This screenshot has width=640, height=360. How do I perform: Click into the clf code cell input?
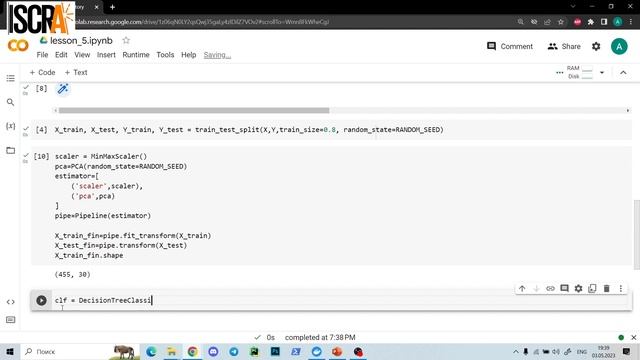coord(341,300)
